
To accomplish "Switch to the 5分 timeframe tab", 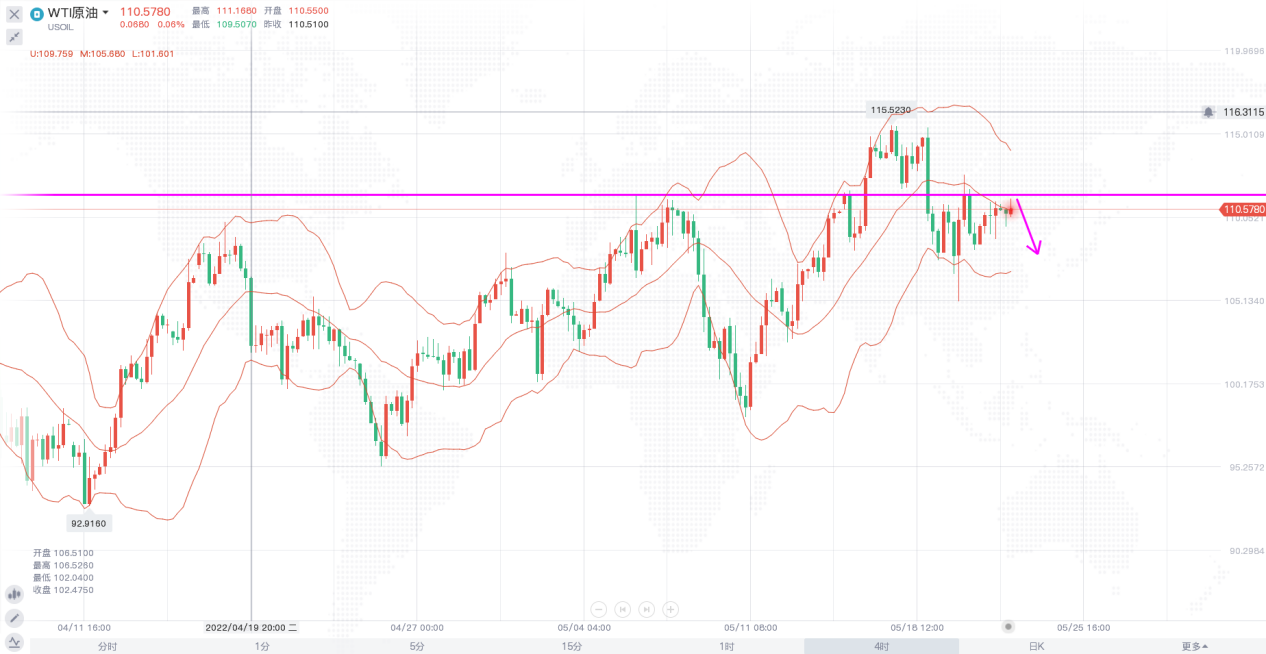I will pyautogui.click(x=417, y=646).
